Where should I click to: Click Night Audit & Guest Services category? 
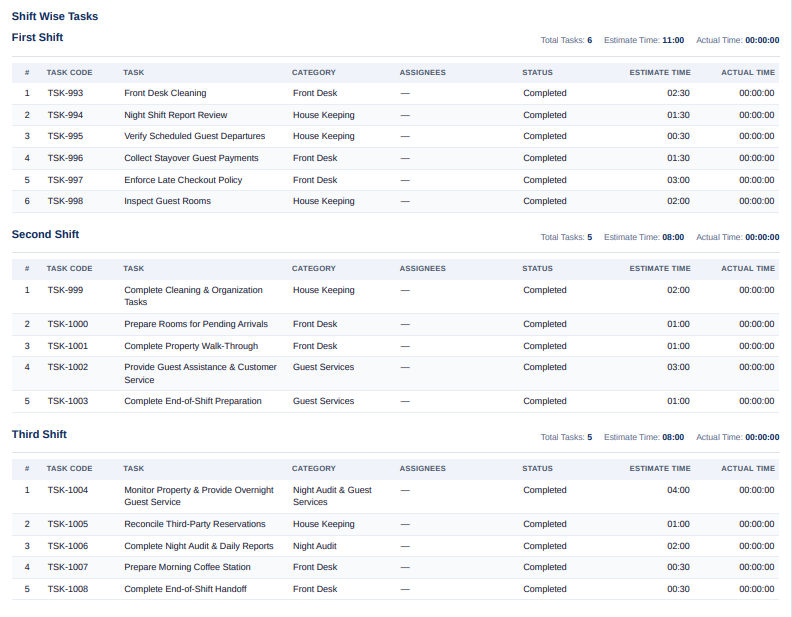[332, 496]
